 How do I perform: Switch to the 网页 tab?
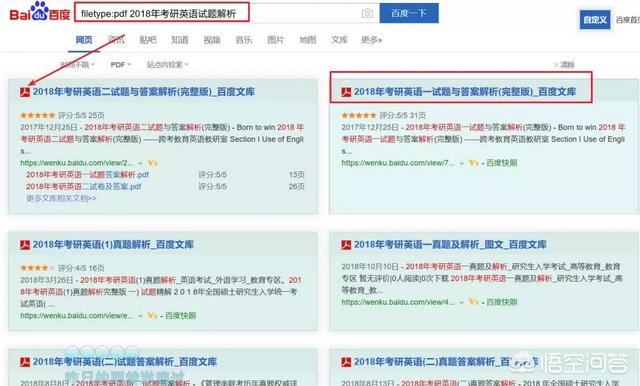84,40
